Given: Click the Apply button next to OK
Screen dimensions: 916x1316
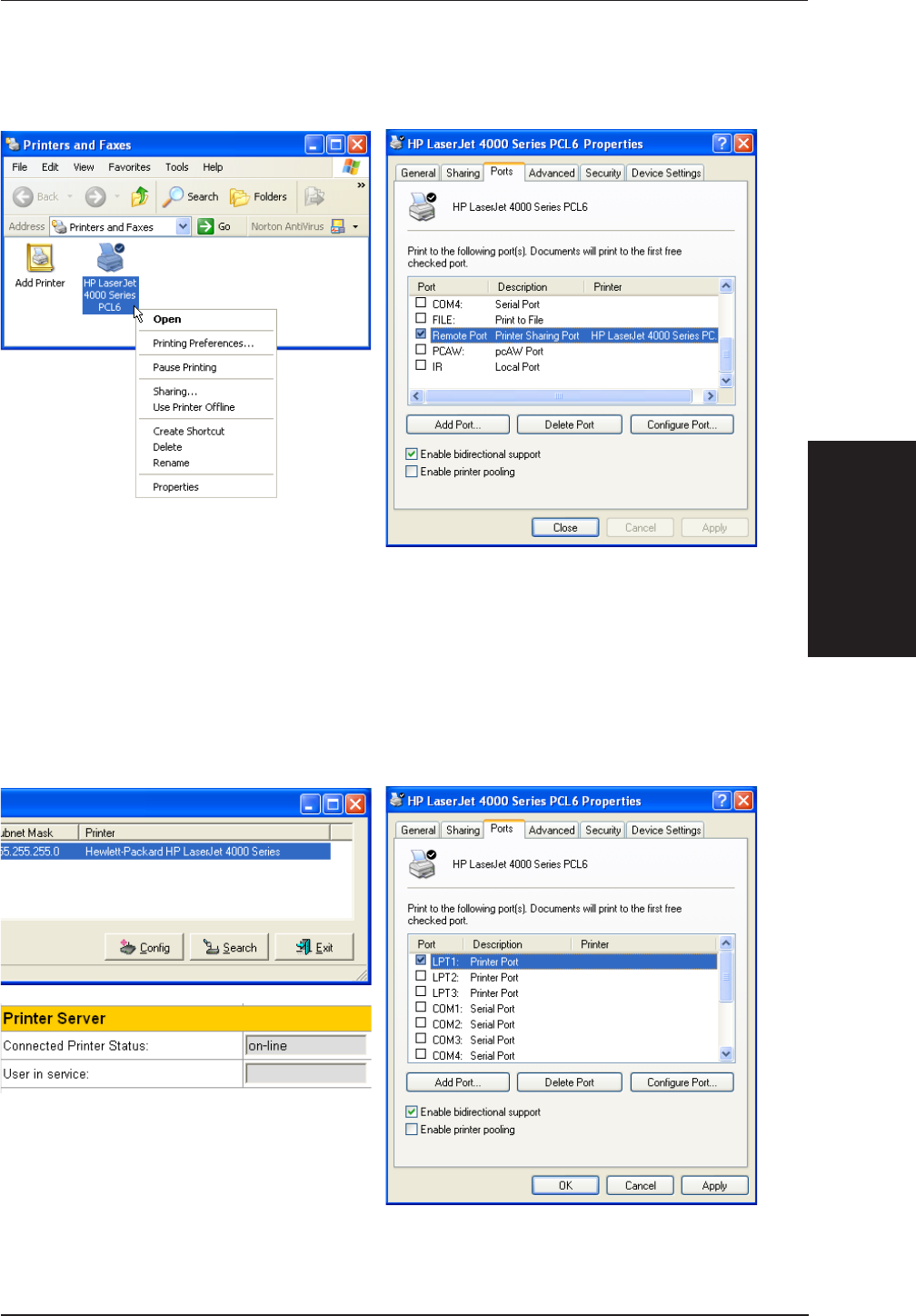Looking at the screenshot, I should coord(715,1185).
